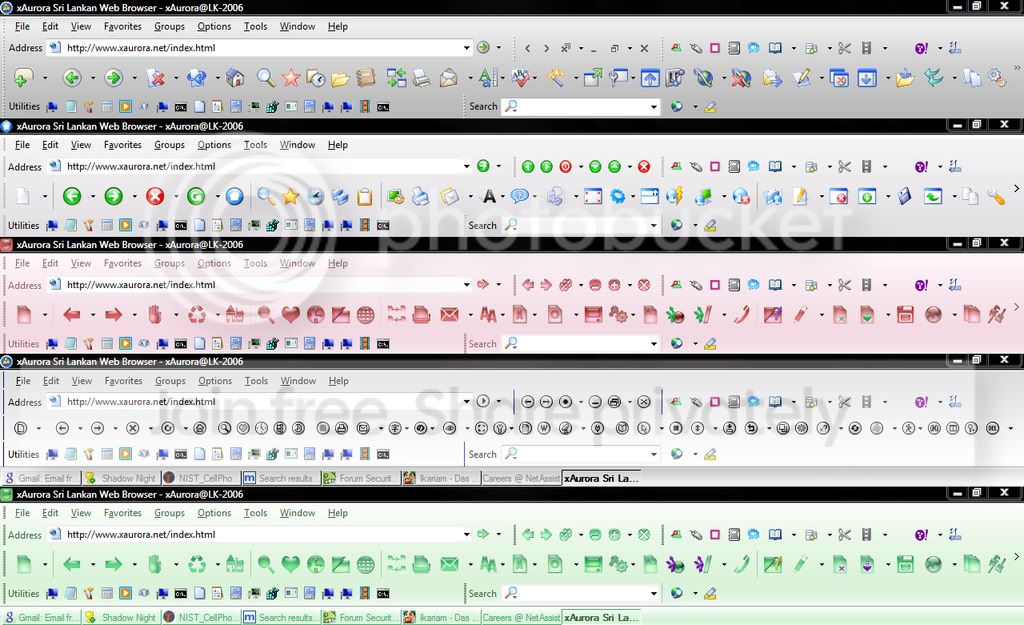The width and height of the screenshot is (1024, 625).
Task: Click red Back arrow in pink window
Action: 72,315
